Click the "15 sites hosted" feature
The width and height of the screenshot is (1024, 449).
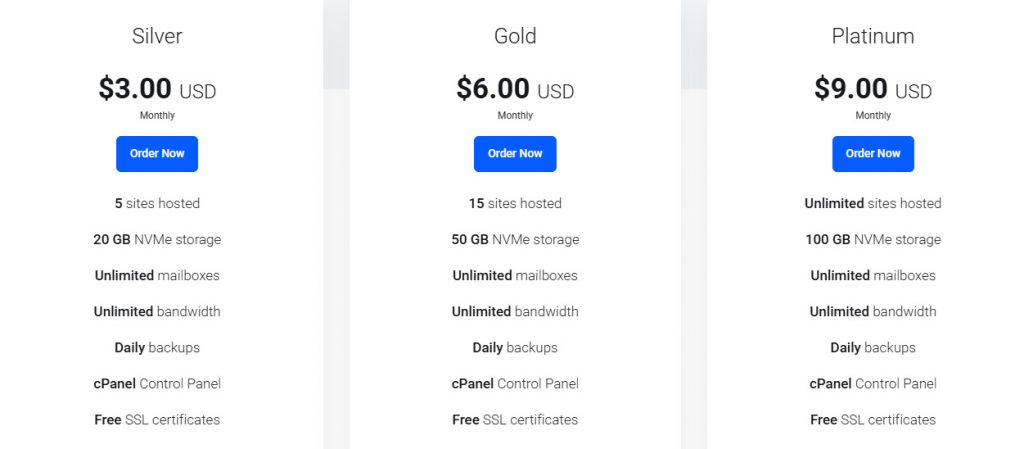pyautogui.click(x=515, y=203)
